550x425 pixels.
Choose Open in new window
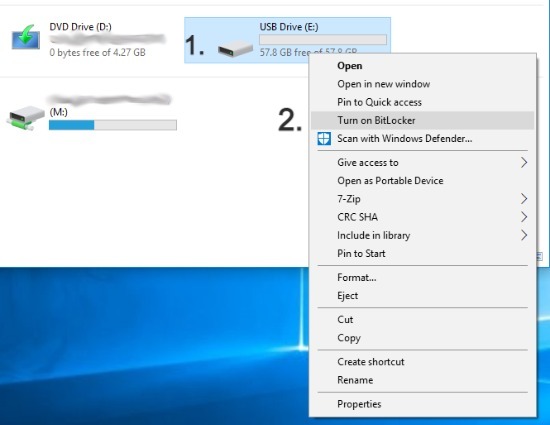point(422,84)
